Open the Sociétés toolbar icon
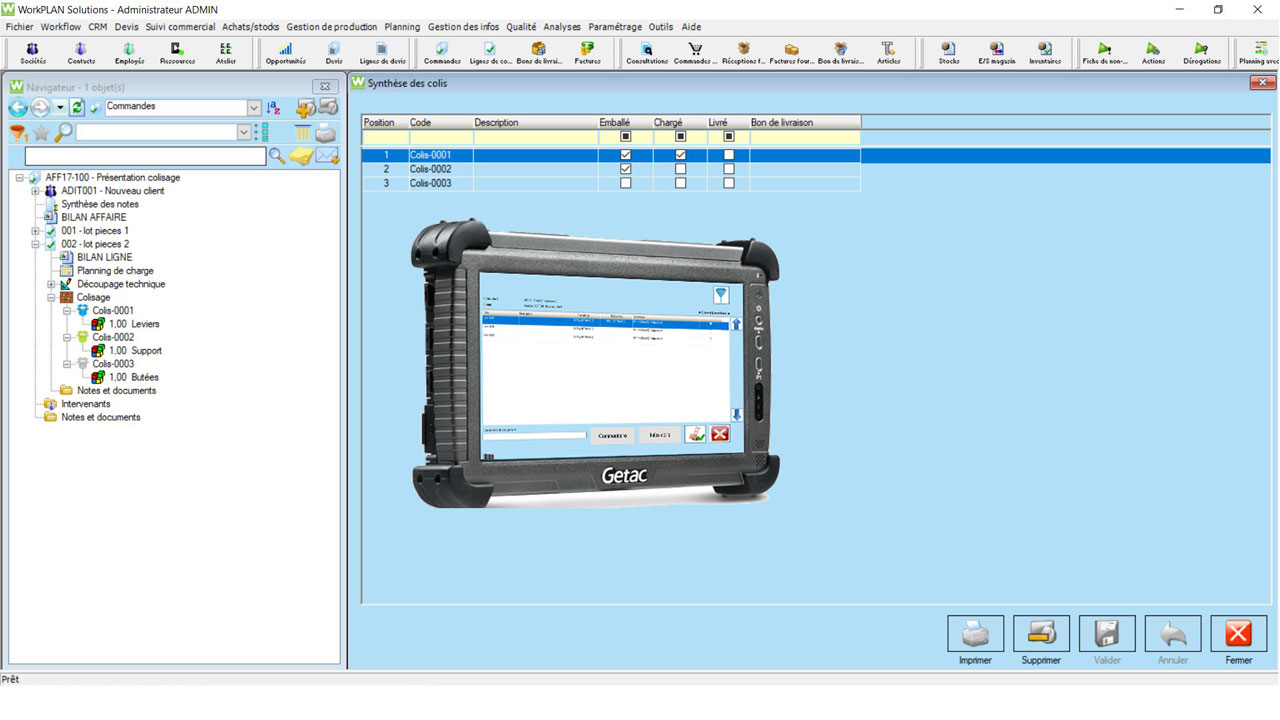The width and height of the screenshot is (1280, 720). (32, 53)
